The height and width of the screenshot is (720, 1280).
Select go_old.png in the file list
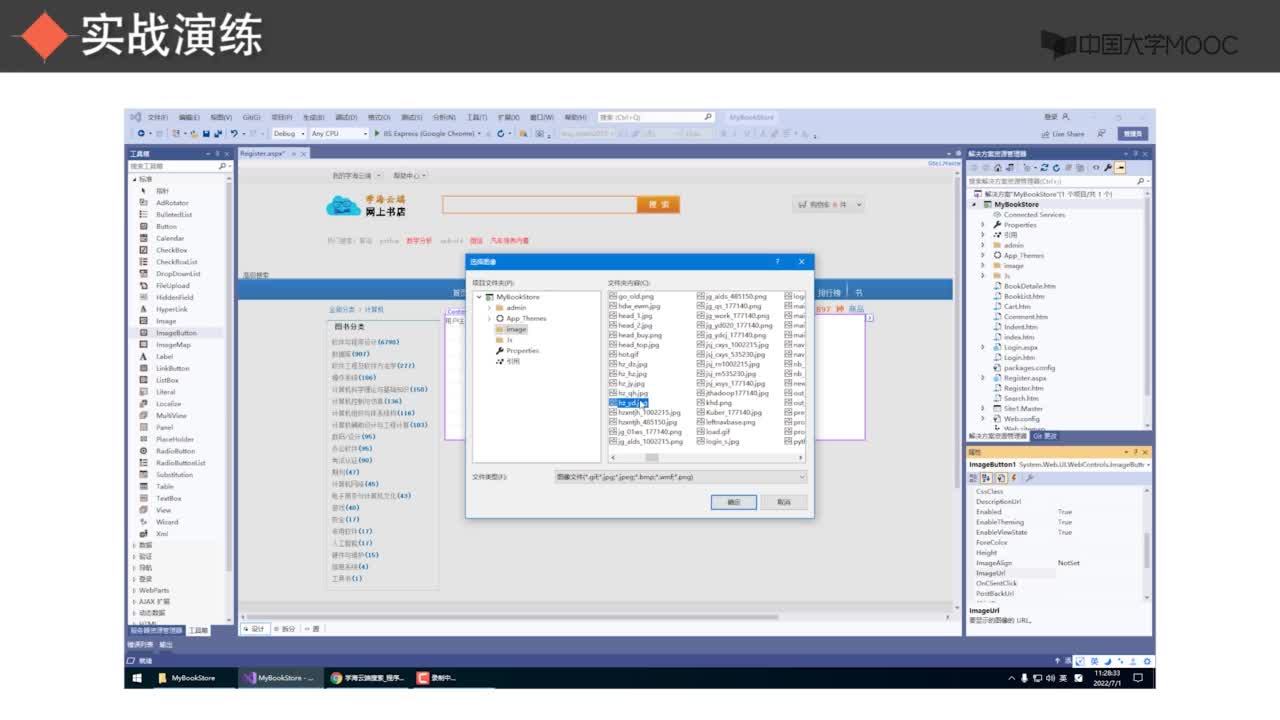(631, 296)
